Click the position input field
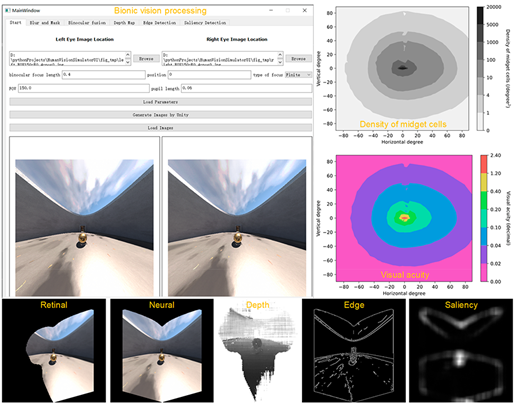This screenshot has width=520, height=408. click(209, 75)
